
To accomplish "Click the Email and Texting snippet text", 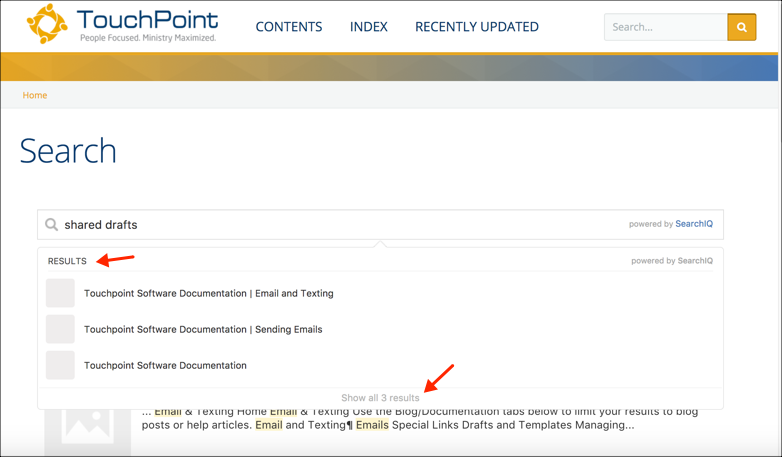I will (x=420, y=418).
